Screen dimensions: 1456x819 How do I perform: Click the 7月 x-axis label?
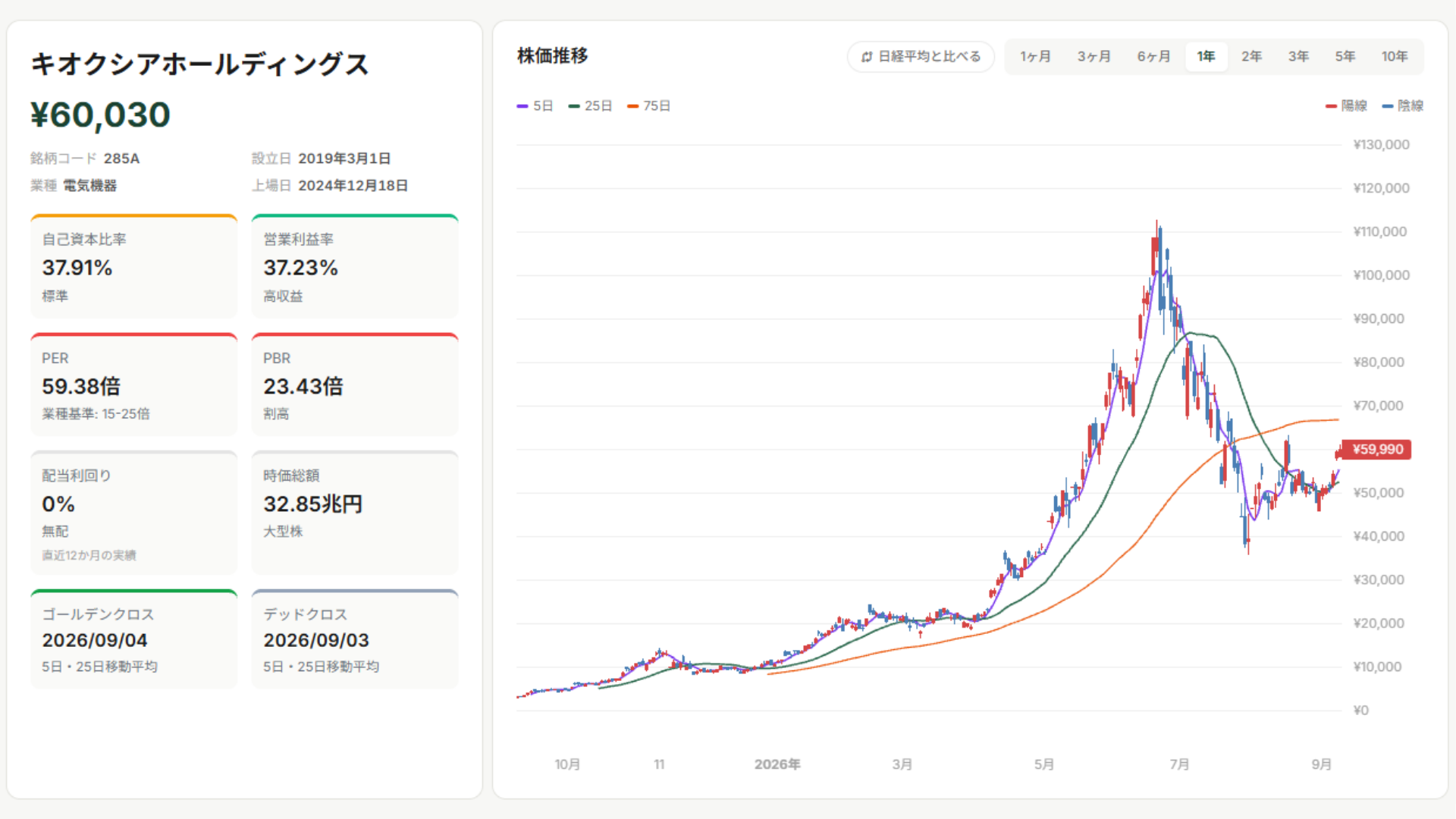click(1179, 764)
